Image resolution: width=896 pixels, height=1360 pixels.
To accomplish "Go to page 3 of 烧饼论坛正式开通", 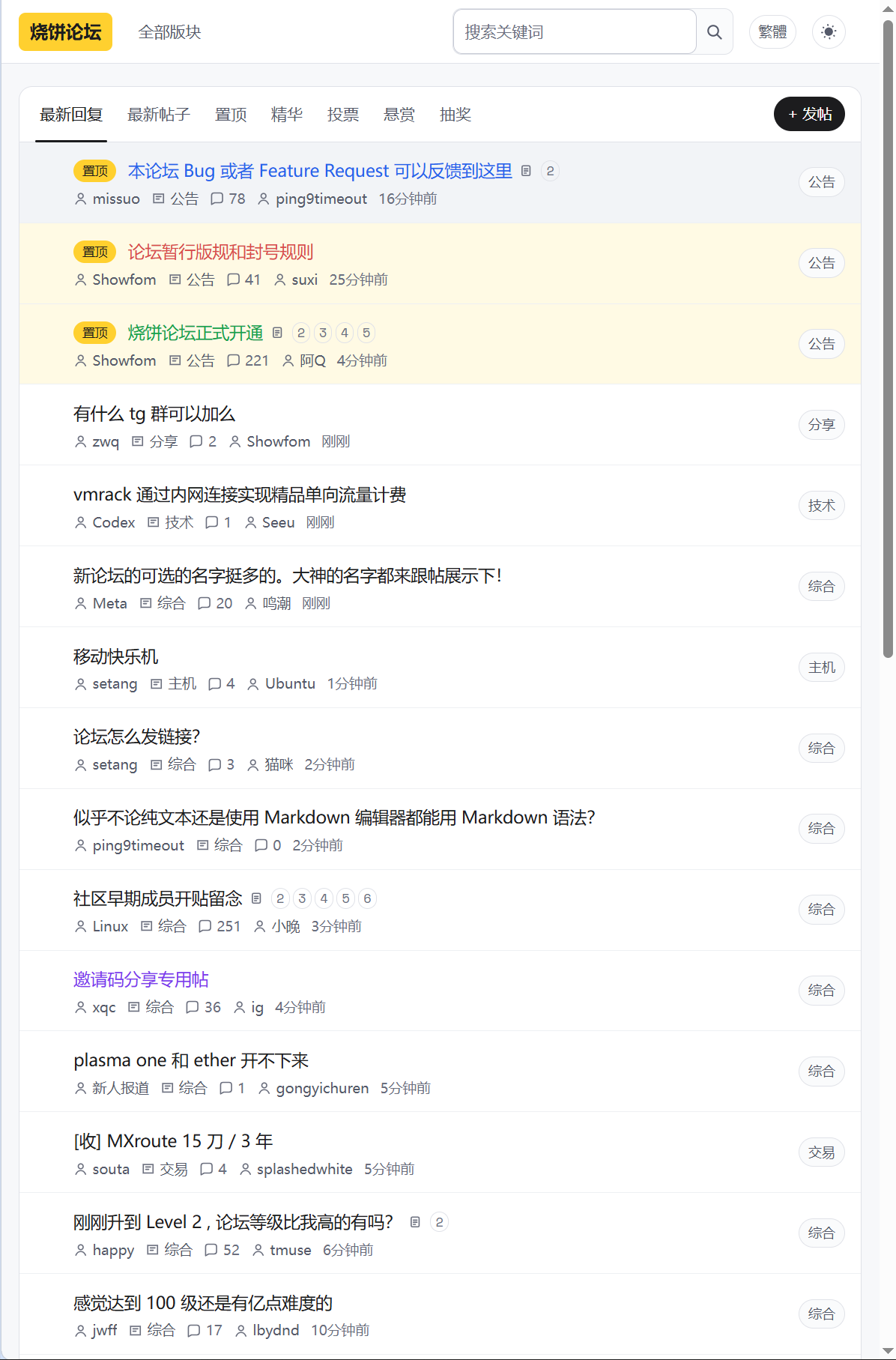I will click(x=323, y=333).
